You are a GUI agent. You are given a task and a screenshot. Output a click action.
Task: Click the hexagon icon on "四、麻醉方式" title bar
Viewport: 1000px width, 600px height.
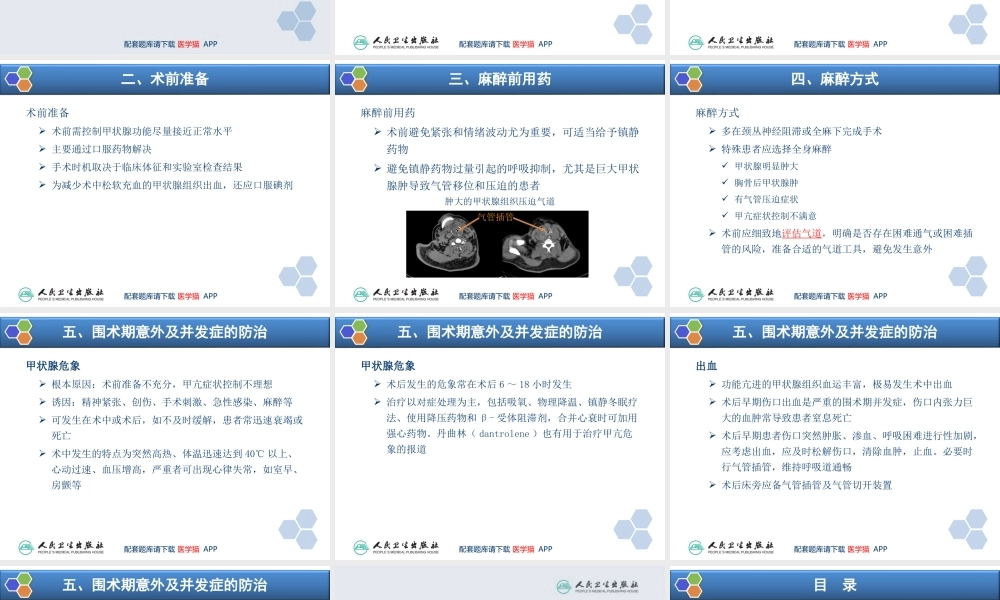(x=690, y=77)
